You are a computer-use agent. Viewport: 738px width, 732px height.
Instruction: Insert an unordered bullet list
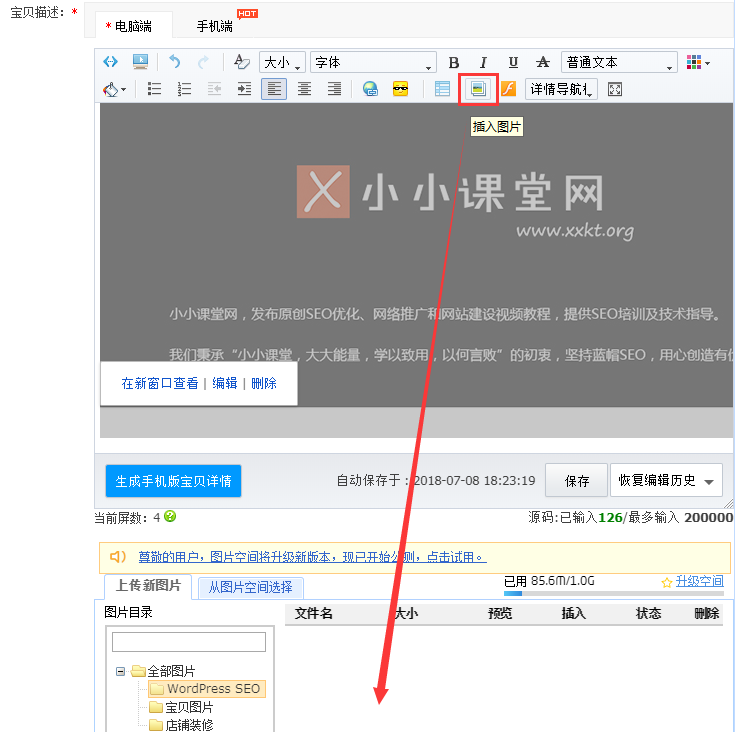click(x=154, y=88)
